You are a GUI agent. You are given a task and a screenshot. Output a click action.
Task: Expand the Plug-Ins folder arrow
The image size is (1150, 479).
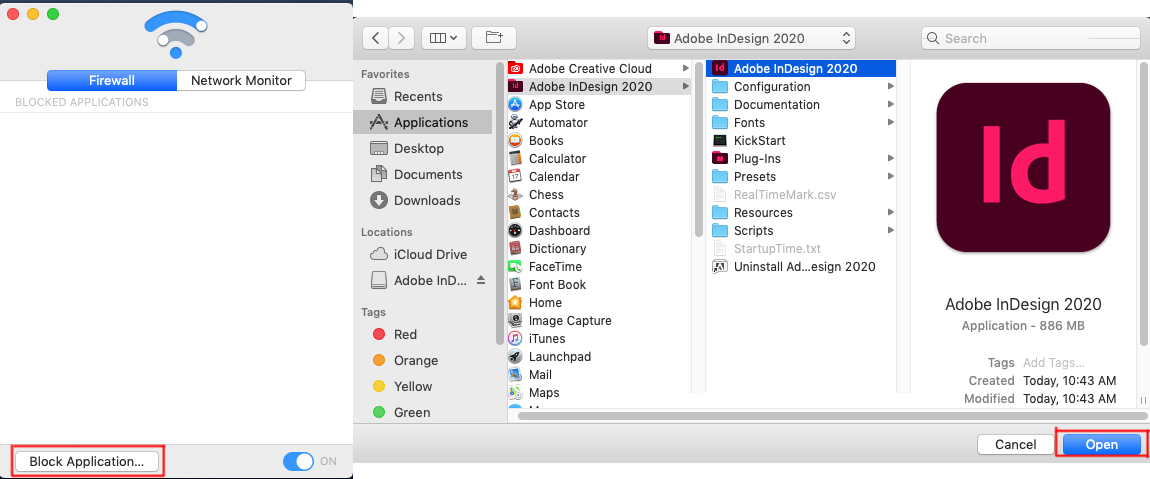(x=890, y=158)
